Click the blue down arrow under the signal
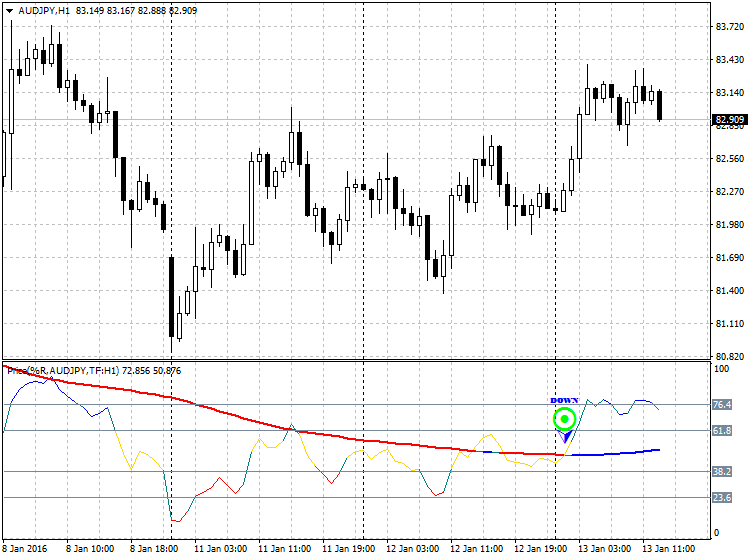 [x=566, y=437]
